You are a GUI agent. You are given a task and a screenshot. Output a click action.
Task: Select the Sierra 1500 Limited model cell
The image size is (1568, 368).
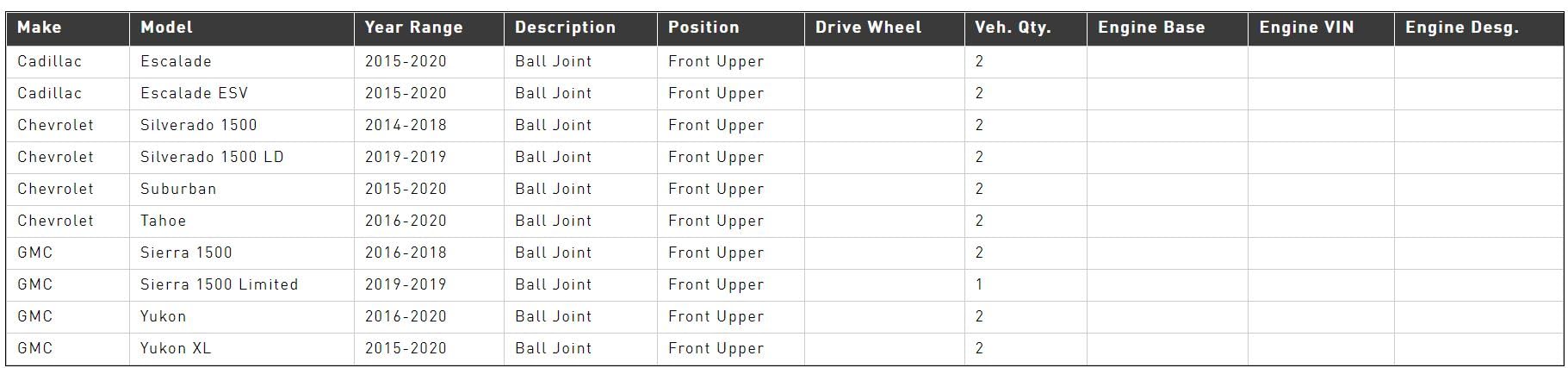coord(219,284)
